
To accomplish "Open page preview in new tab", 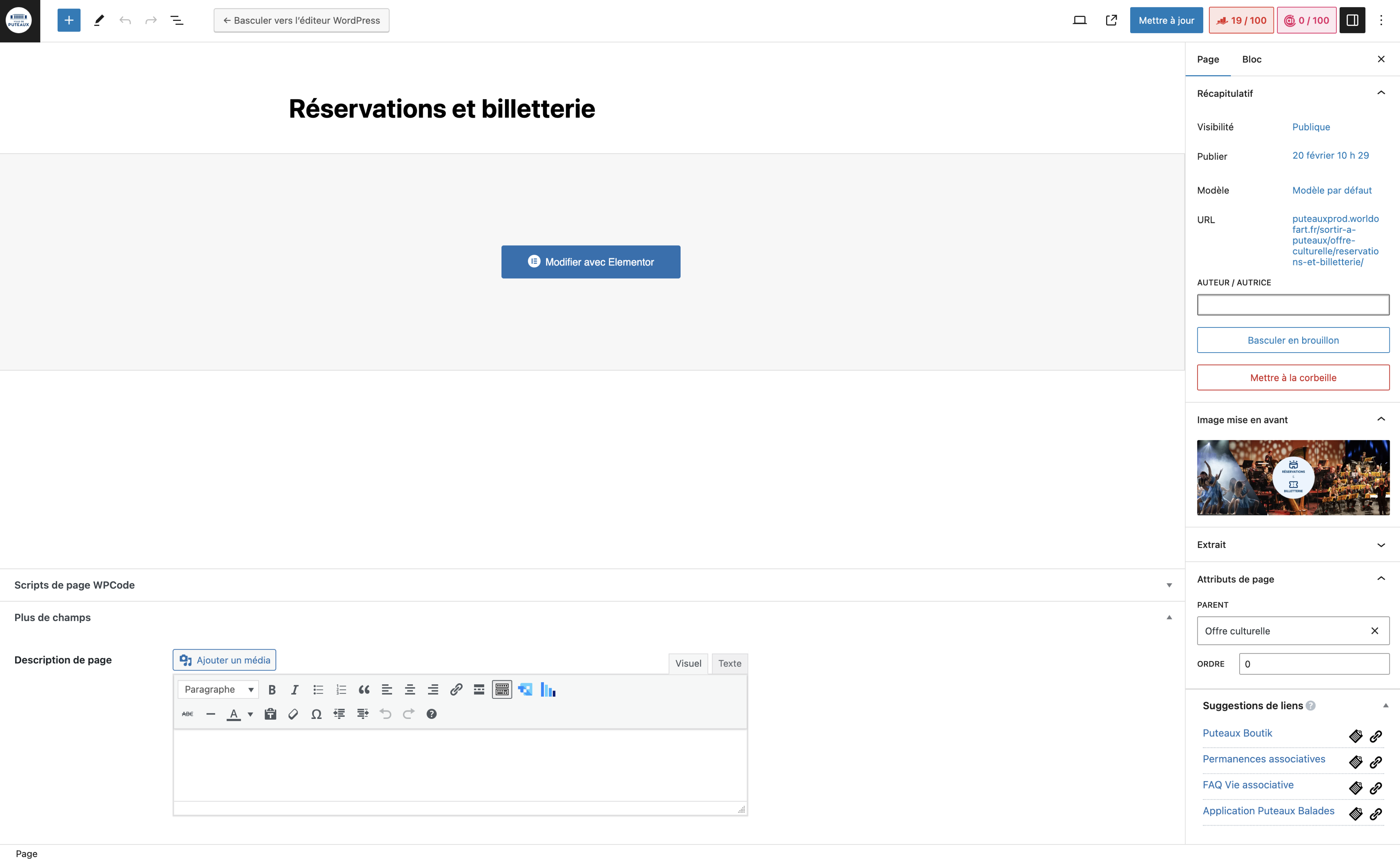I will click(x=1111, y=20).
